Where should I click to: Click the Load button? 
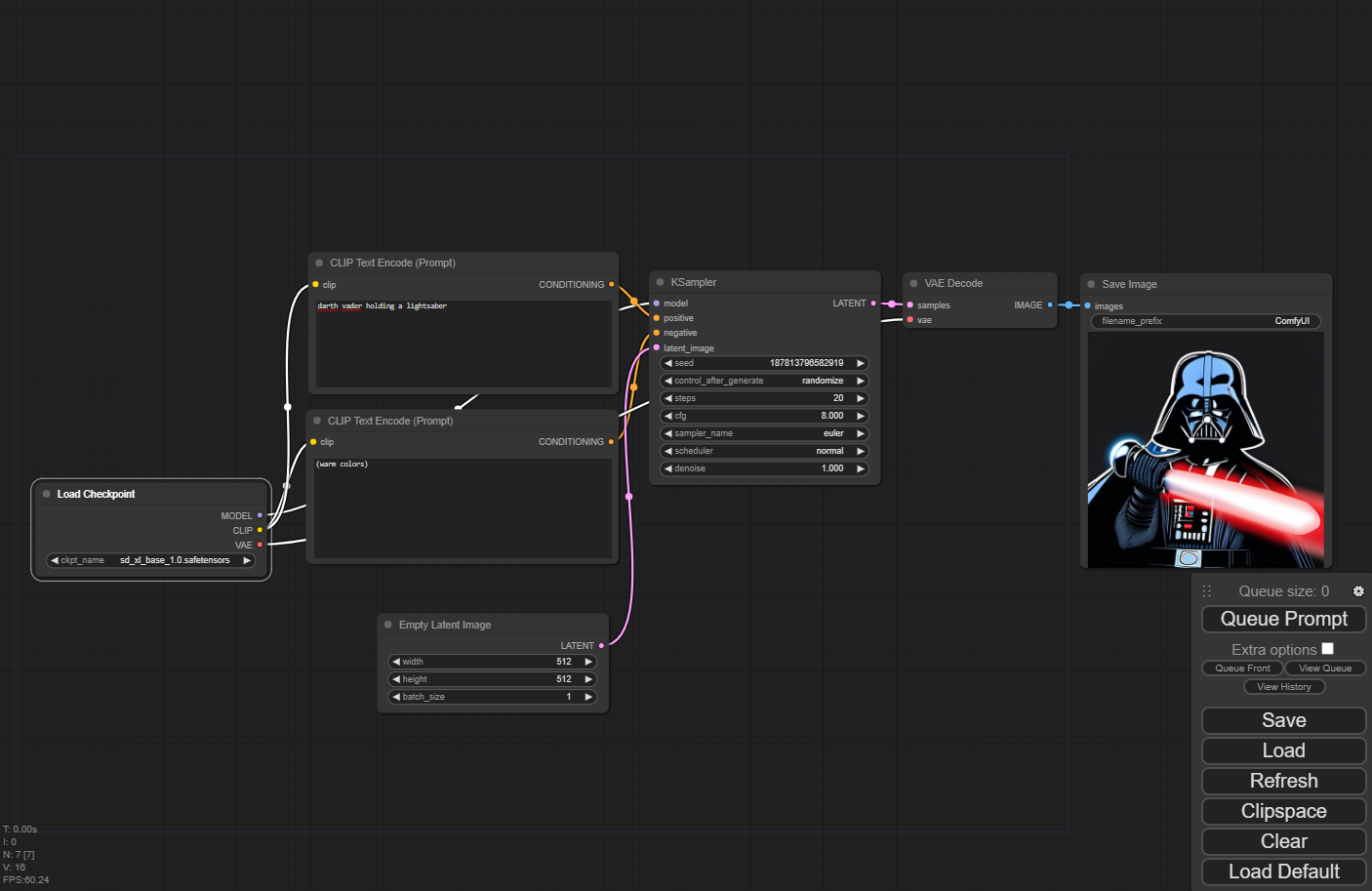pyautogui.click(x=1283, y=750)
